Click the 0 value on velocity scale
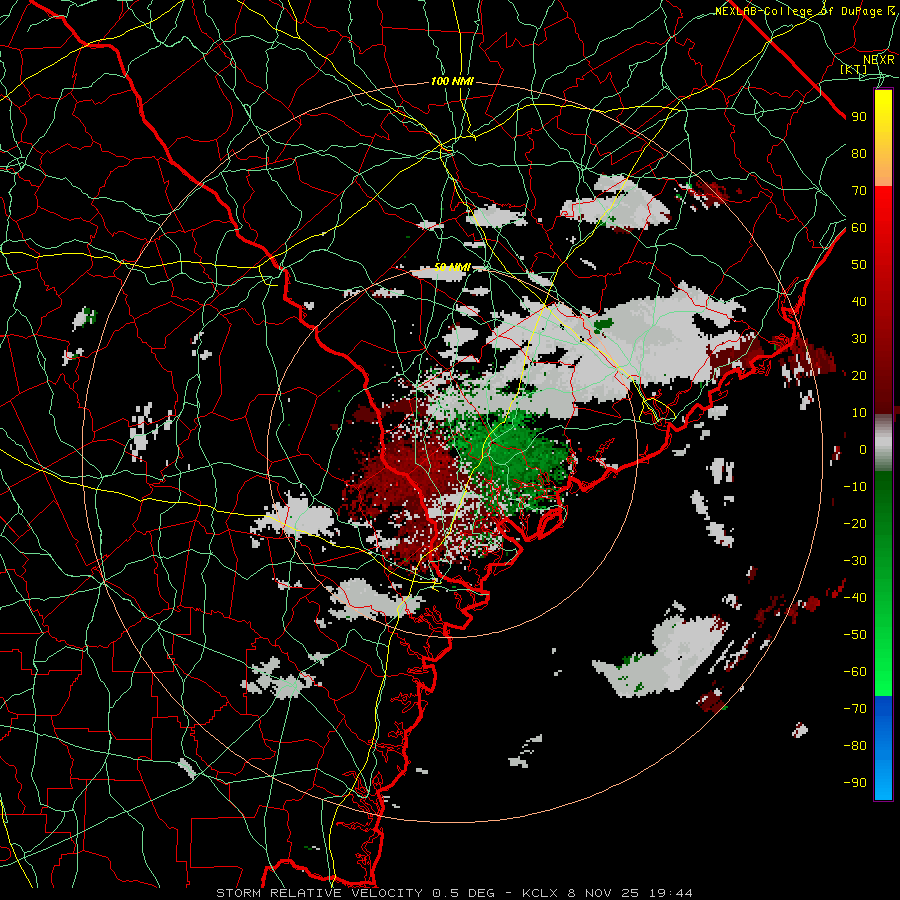This screenshot has height=900, width=900. point(863,449)
